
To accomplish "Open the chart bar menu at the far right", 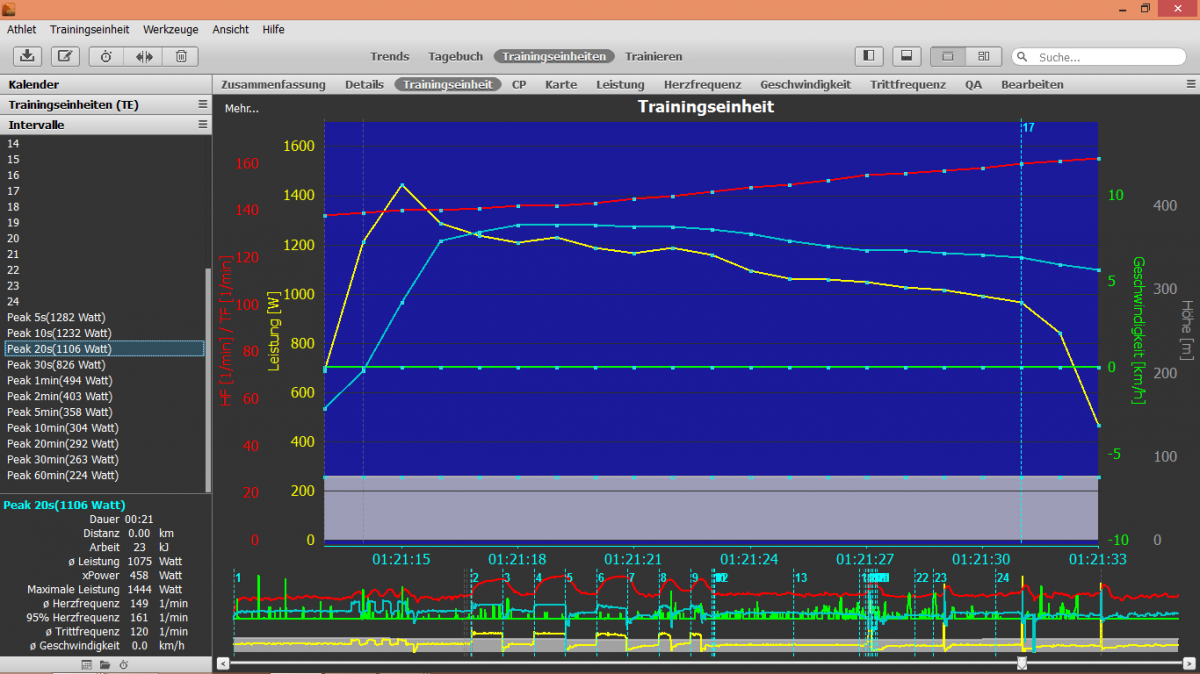I will (1190, 84).
